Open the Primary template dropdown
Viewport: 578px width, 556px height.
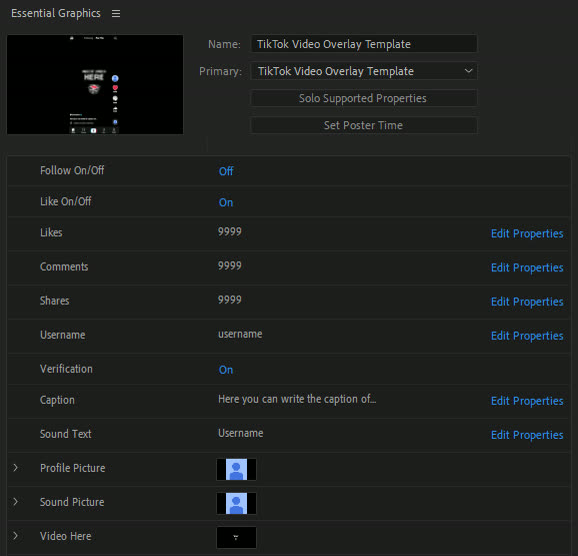pos(364,71)
